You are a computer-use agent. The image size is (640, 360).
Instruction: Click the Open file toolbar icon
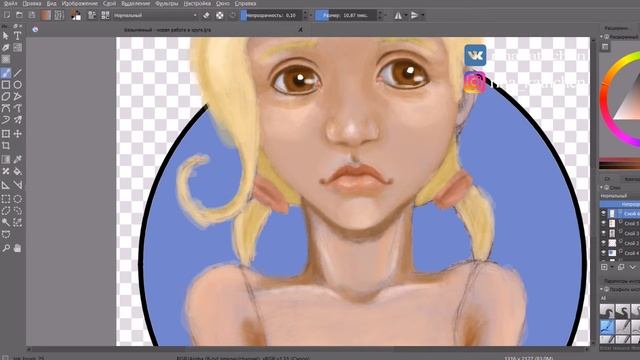click(19, 15)
